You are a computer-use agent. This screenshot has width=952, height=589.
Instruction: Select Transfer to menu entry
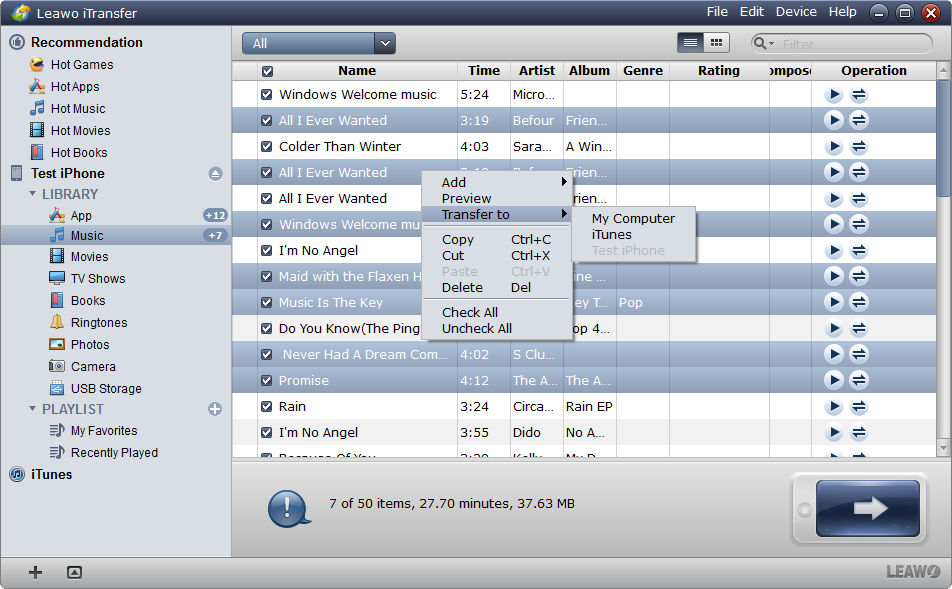[x=497, y=214]
